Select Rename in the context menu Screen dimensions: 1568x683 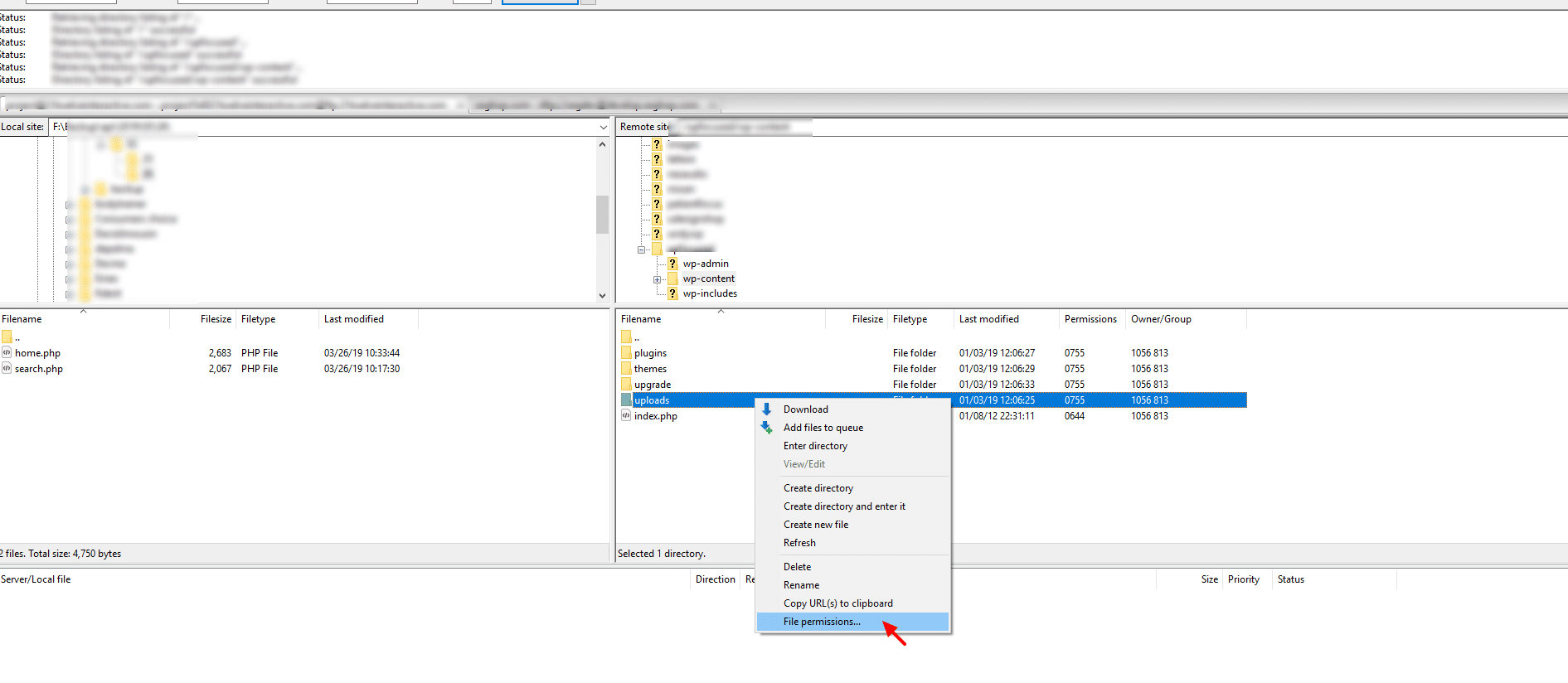coord(801,585)
